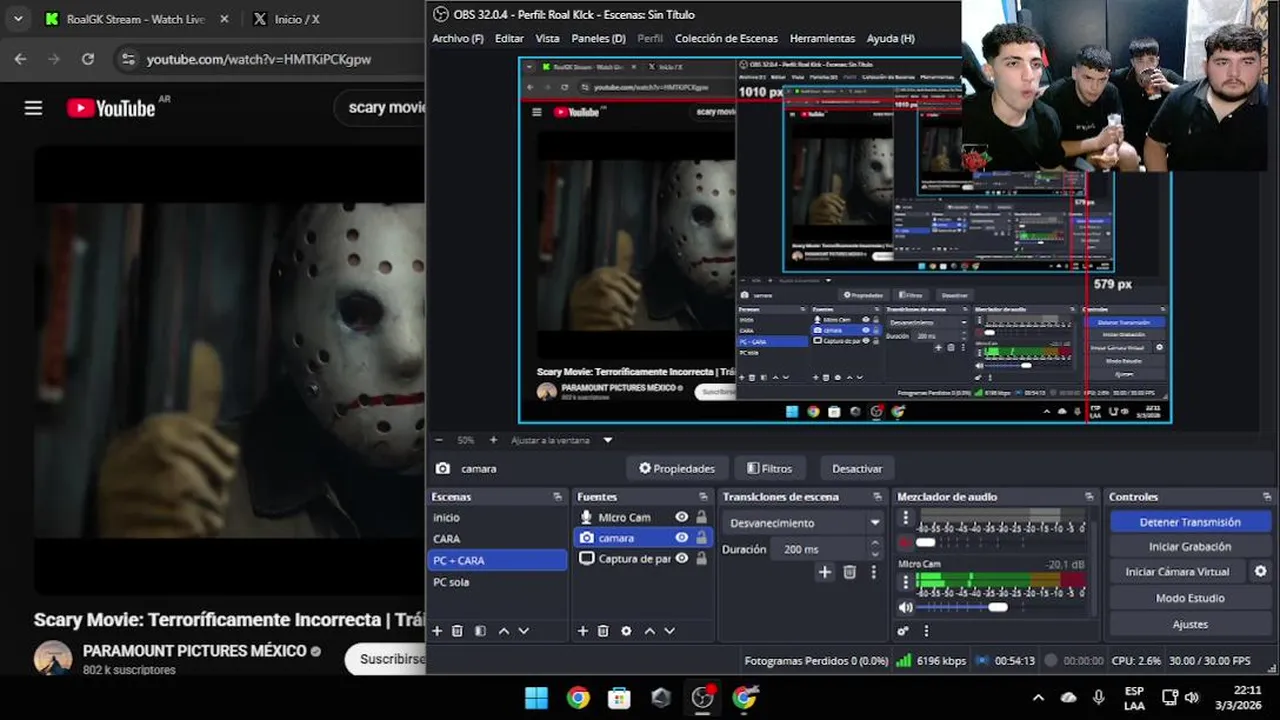
Task: Open Colección de Escenas menu
Action: 726,38
